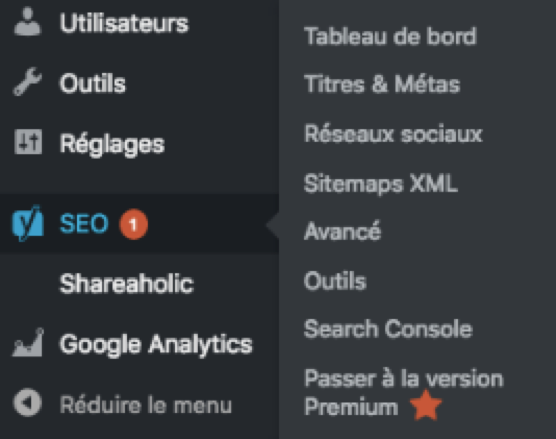Viewport: 556px width, 439px height.
Task: Click the Réduire le menu arrow icon
Action: [x=28, y=403]
